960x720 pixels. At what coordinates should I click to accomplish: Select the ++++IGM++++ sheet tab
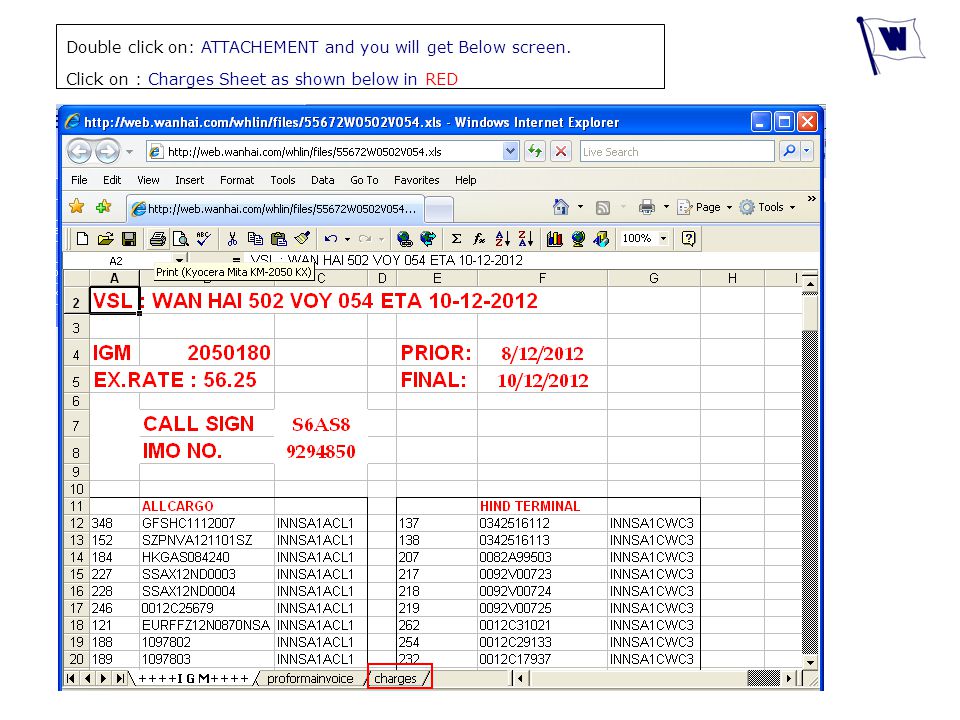[193, 678]
